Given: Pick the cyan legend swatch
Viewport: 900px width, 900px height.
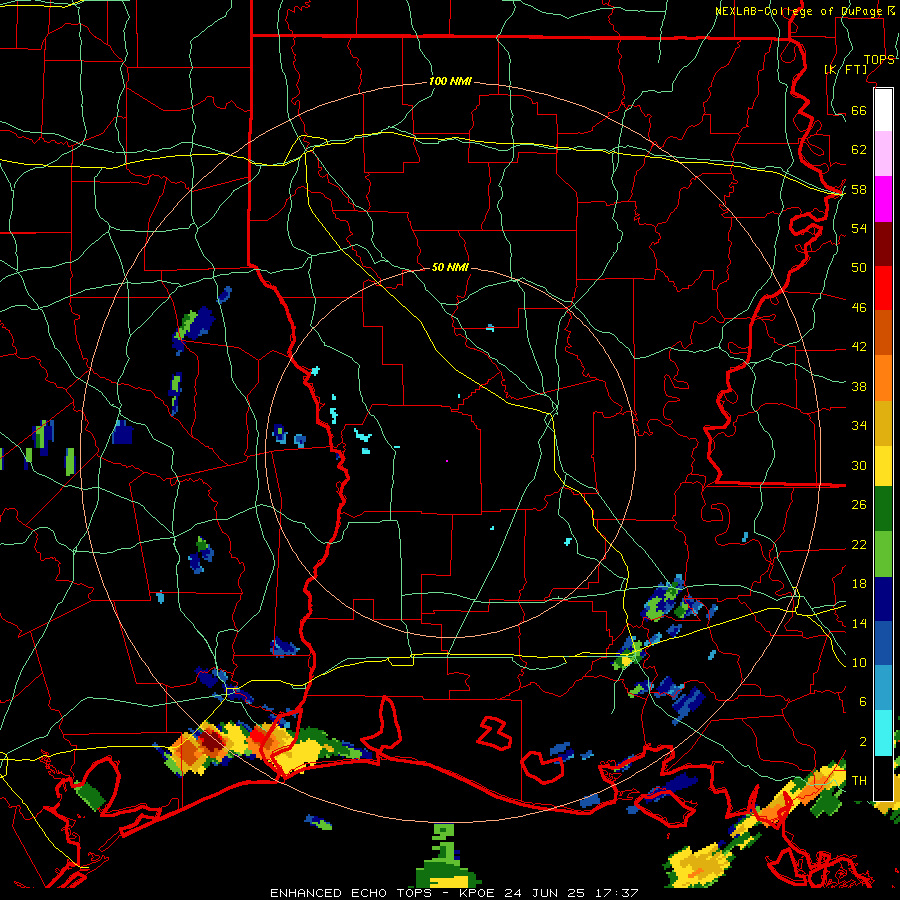Looking at the screenshot, I should tap(883, 732).
